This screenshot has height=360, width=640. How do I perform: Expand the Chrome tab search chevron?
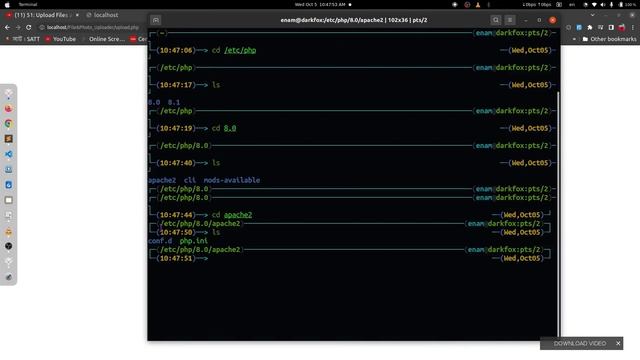593,15
